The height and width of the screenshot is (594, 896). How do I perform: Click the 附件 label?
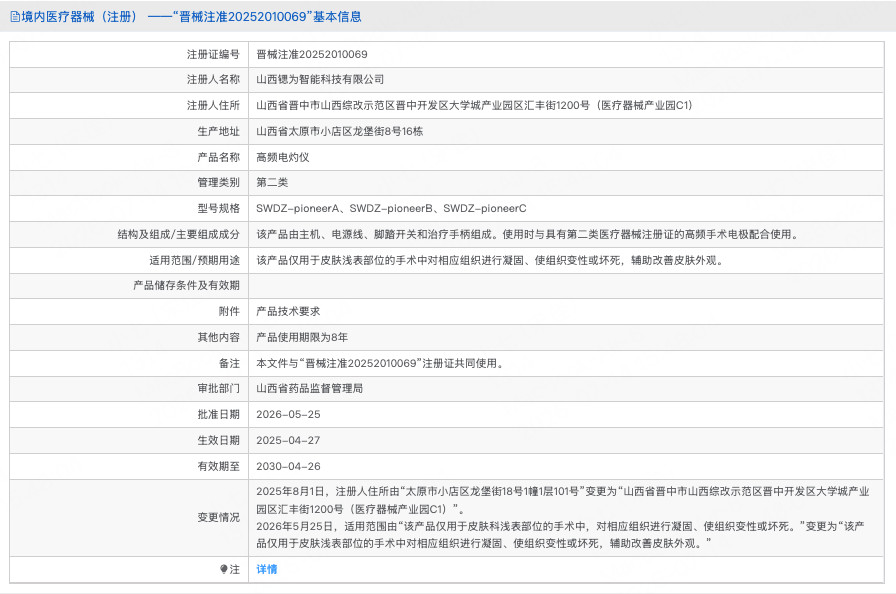pyautogui.click(x=229, y=311)
